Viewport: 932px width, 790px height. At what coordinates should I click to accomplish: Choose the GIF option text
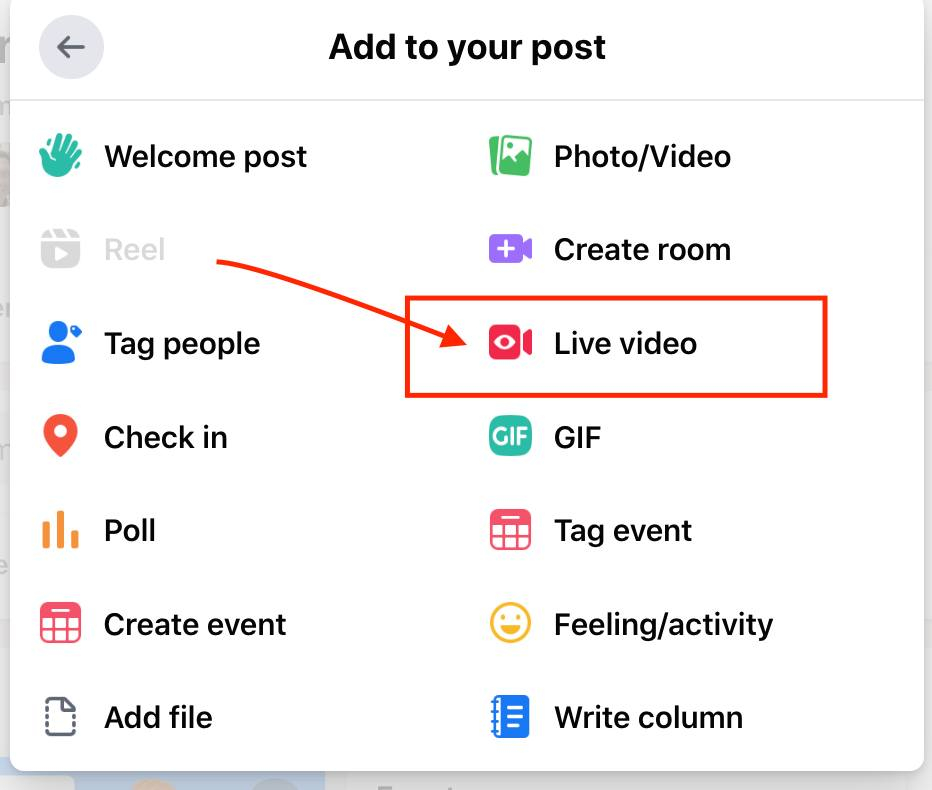[577, 438]
